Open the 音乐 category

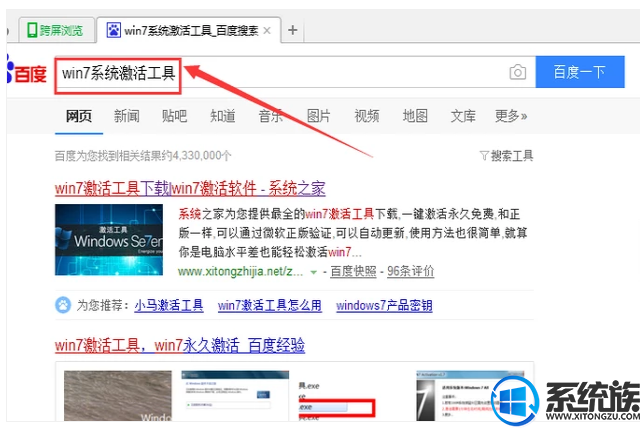(271, 116)
